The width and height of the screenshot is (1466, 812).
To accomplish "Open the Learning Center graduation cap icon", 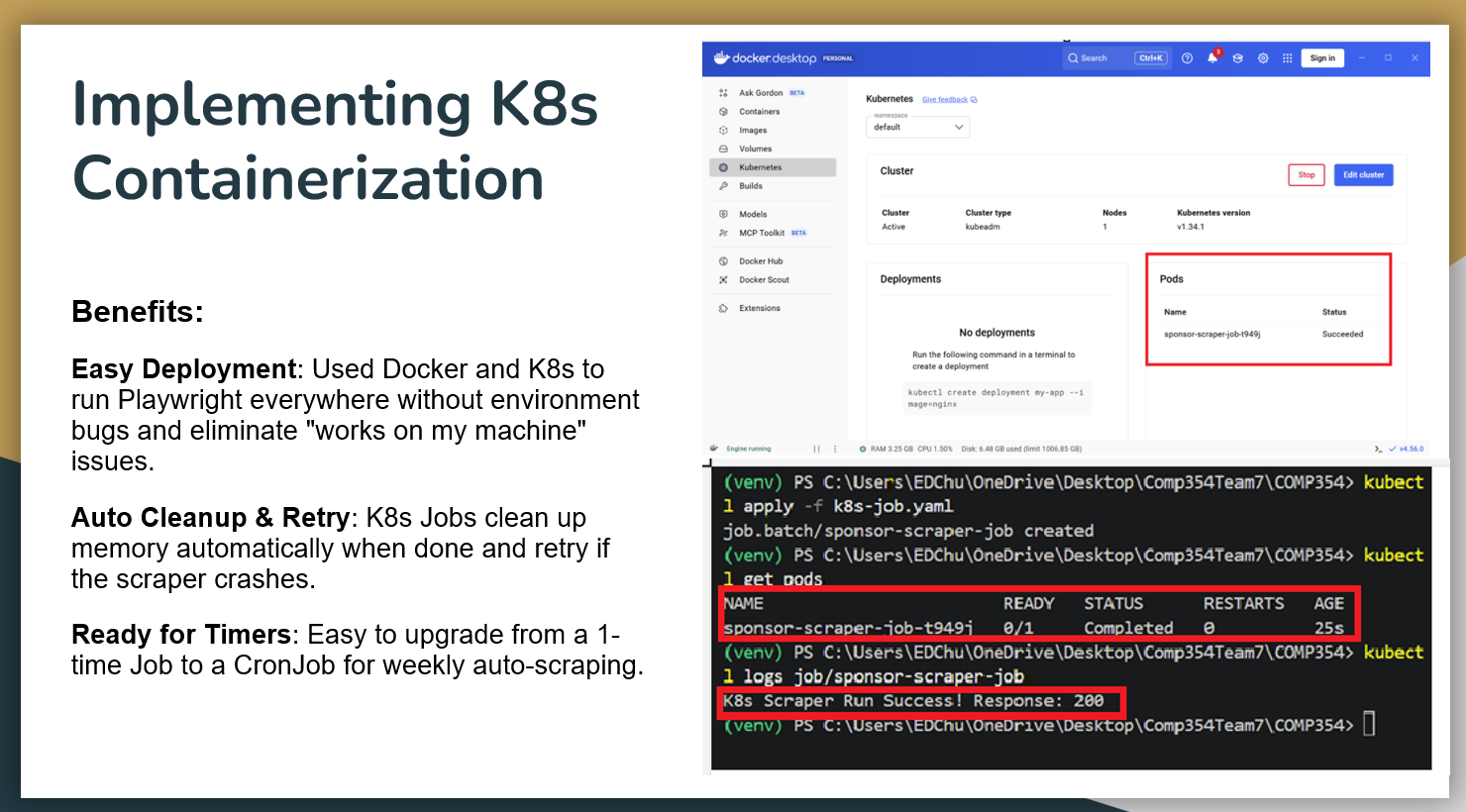I will (1237, 58).
